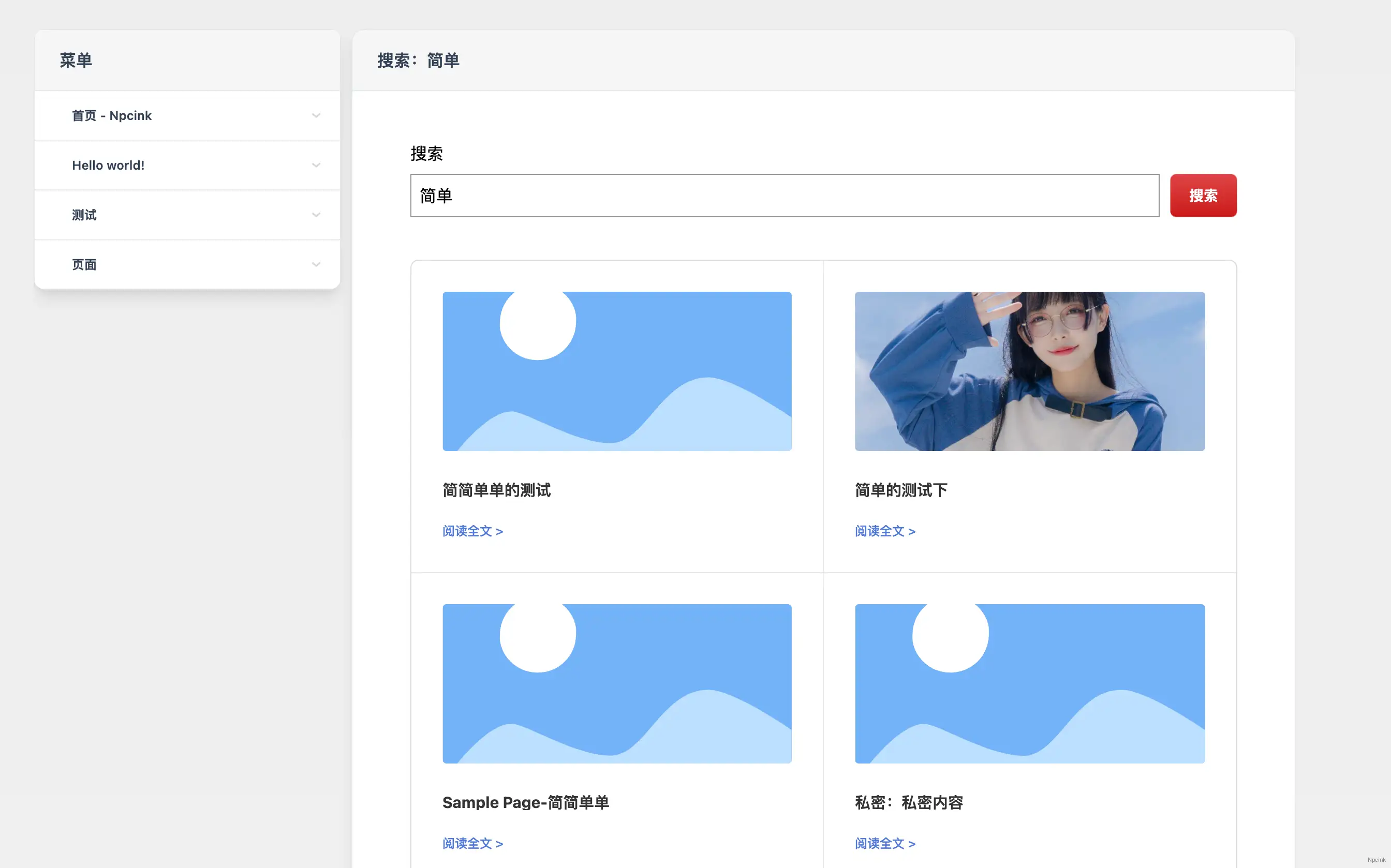
Task: Click the search input containing 简单
Action: click(785, 195)
